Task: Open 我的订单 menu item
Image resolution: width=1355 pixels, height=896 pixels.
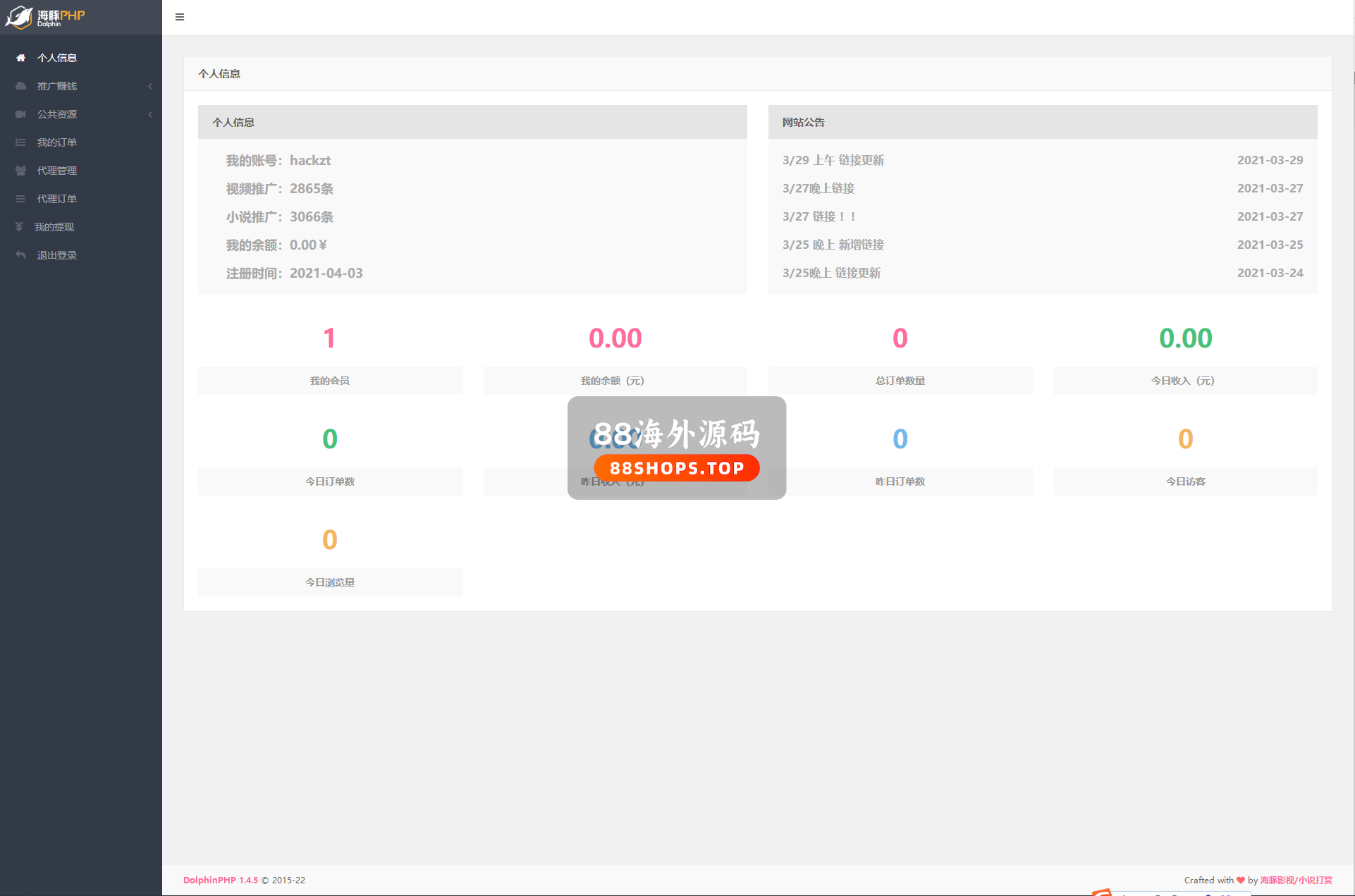Action: pos(57,142)
